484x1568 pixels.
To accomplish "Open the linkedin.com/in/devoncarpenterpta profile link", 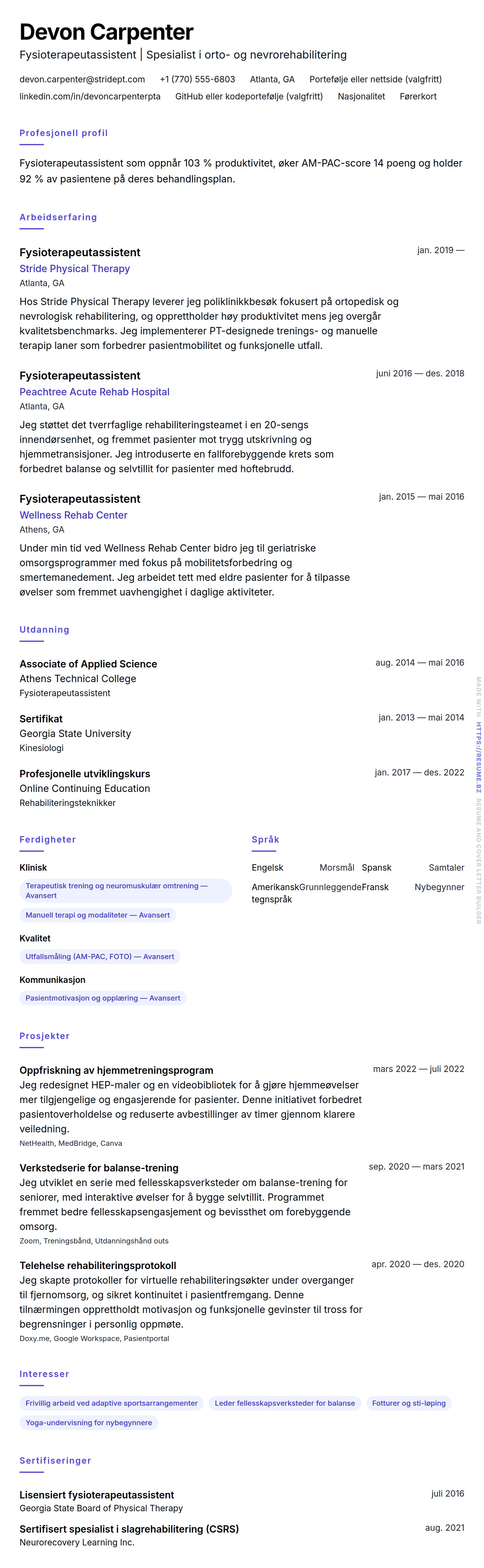I will coord(90,96).
